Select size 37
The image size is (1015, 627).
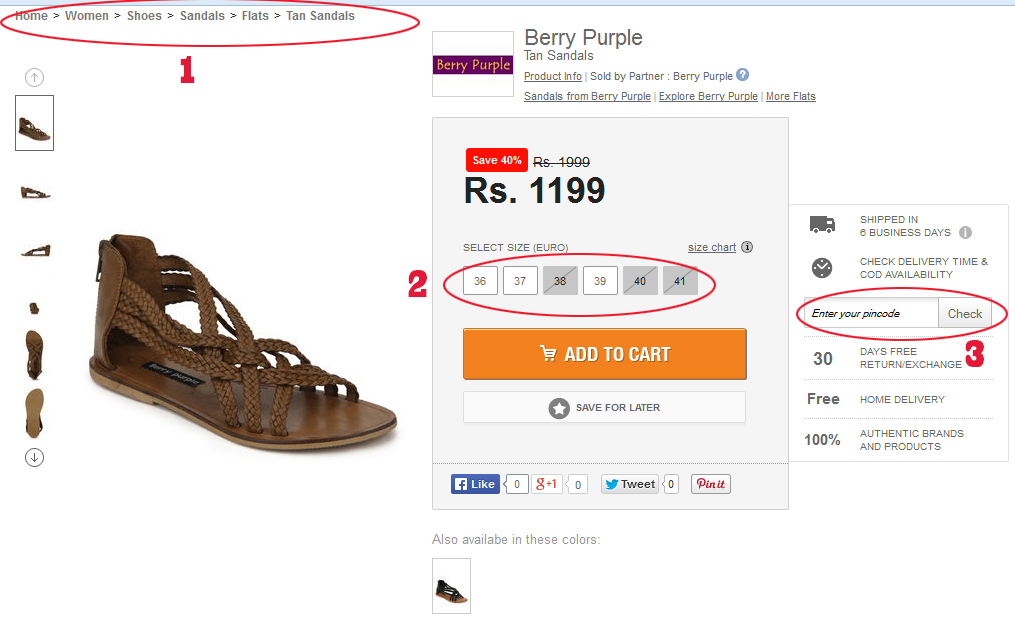[520, 282]
